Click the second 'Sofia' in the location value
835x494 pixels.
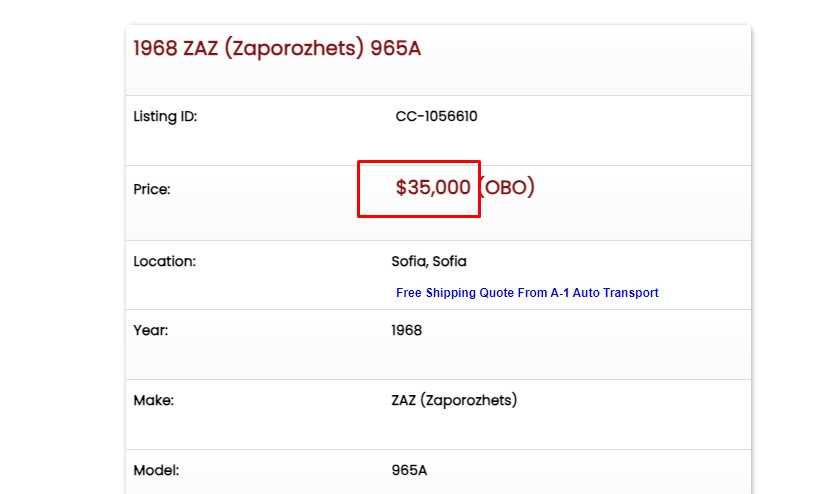tap(449, 261)
